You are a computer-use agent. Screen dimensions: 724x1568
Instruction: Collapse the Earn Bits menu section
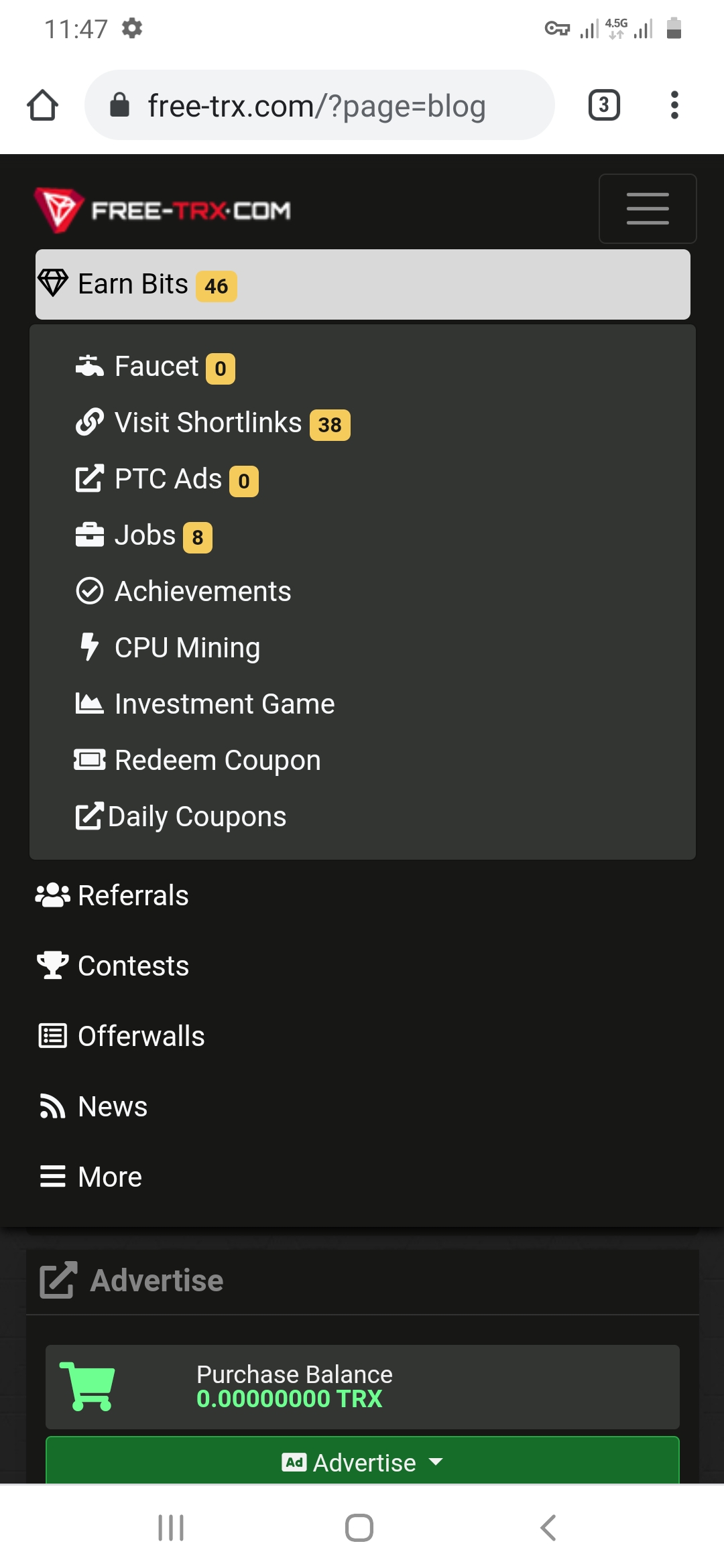click(363, 284)
